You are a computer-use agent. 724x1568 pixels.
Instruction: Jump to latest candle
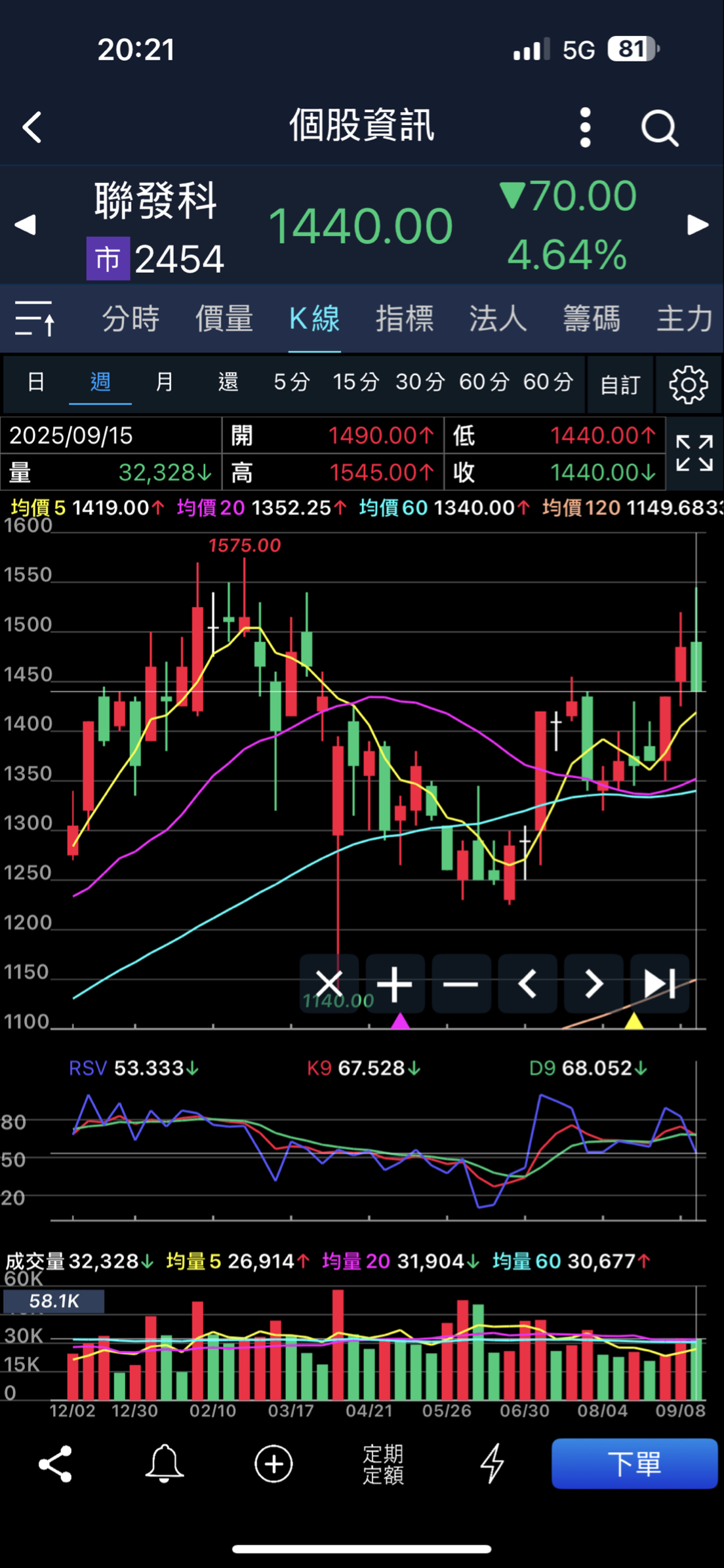[660, 984]
